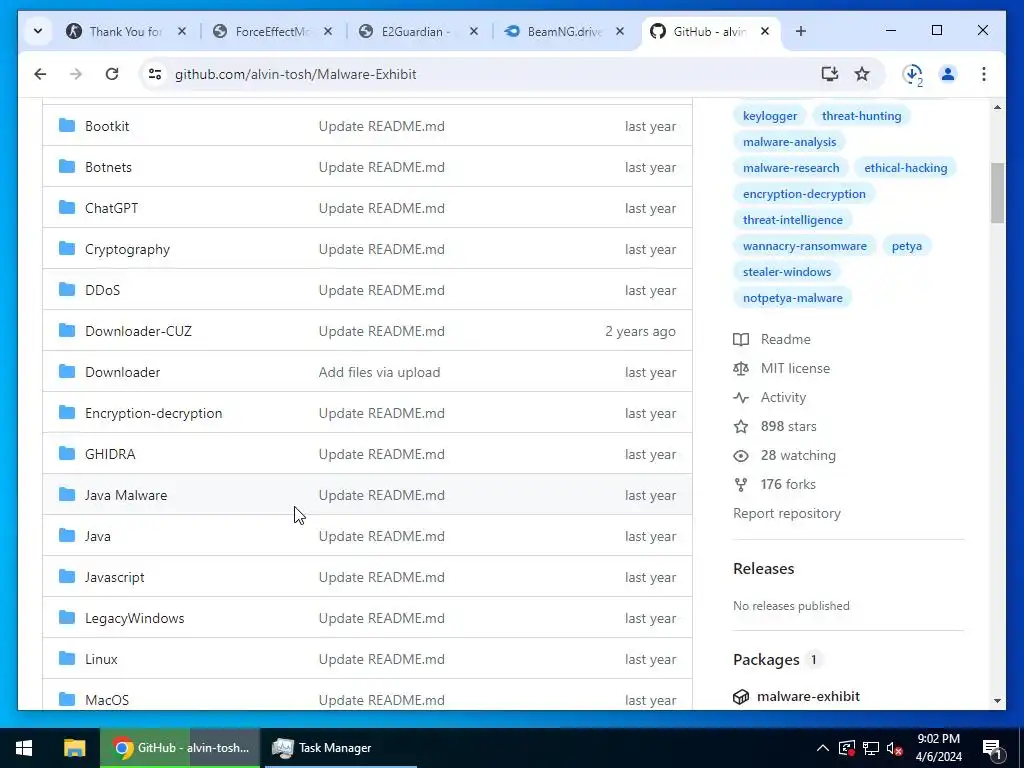View site information icon in address bar

155,74
